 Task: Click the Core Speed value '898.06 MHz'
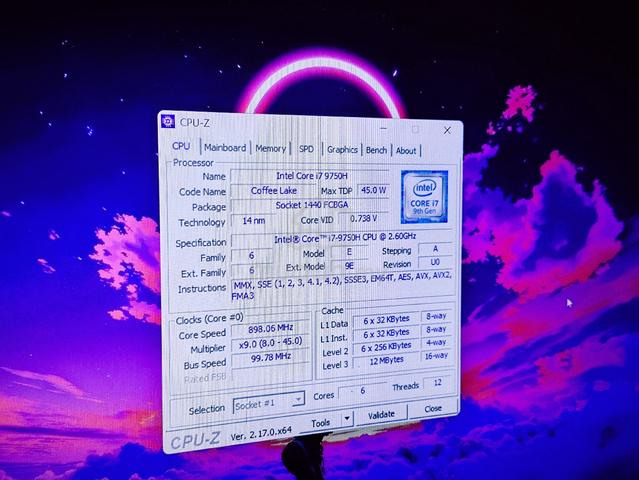(x=270, y=329)
